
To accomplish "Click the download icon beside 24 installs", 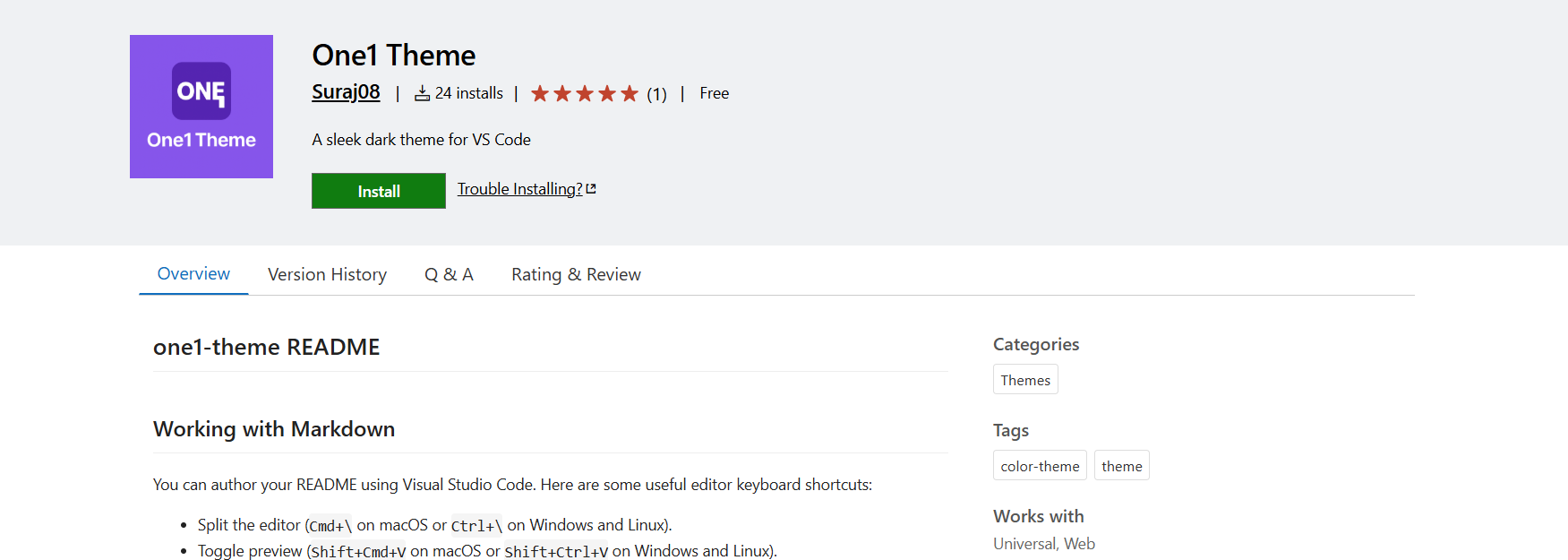I will point(422,93).
